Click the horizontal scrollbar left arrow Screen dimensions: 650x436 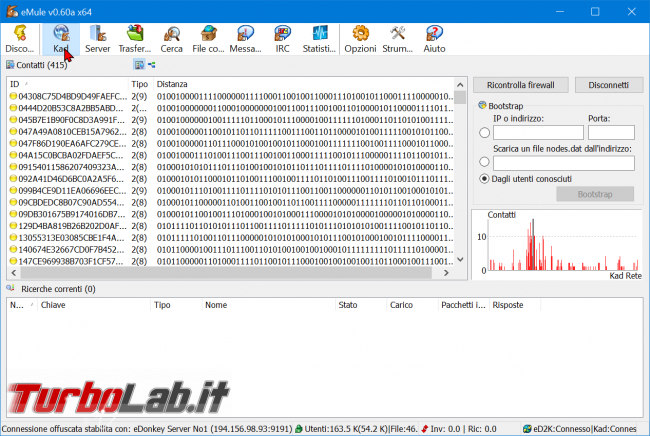[14, 273]
